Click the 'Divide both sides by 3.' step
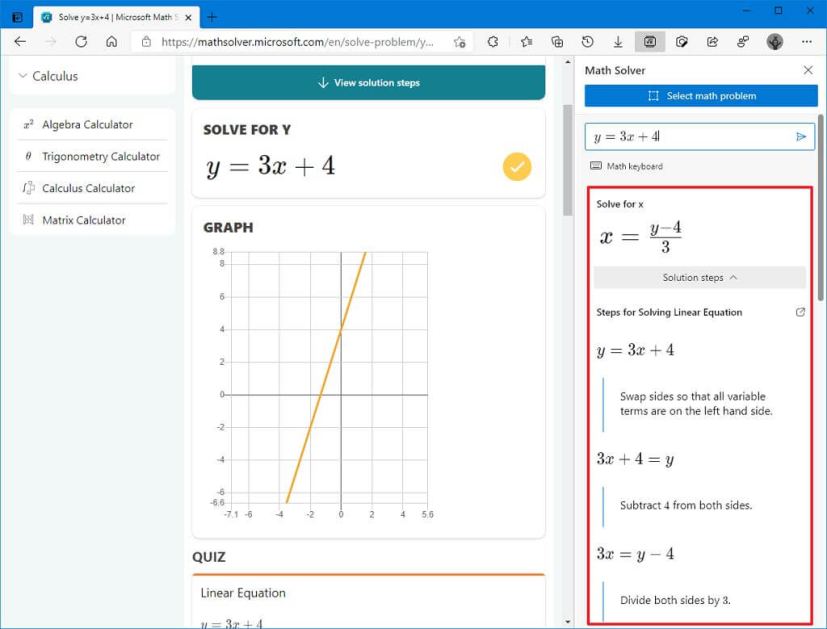 (675, 600)
